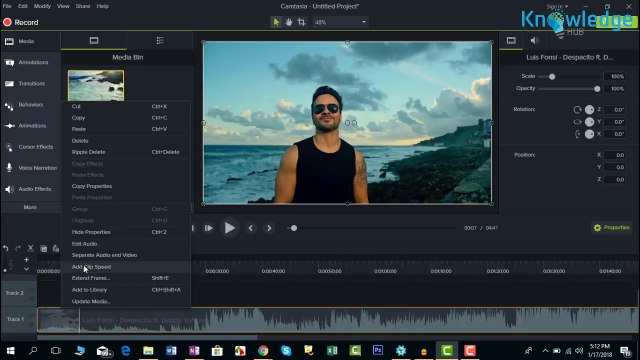
Task: Click the Opacity percentage field
Action: point(615,89)
